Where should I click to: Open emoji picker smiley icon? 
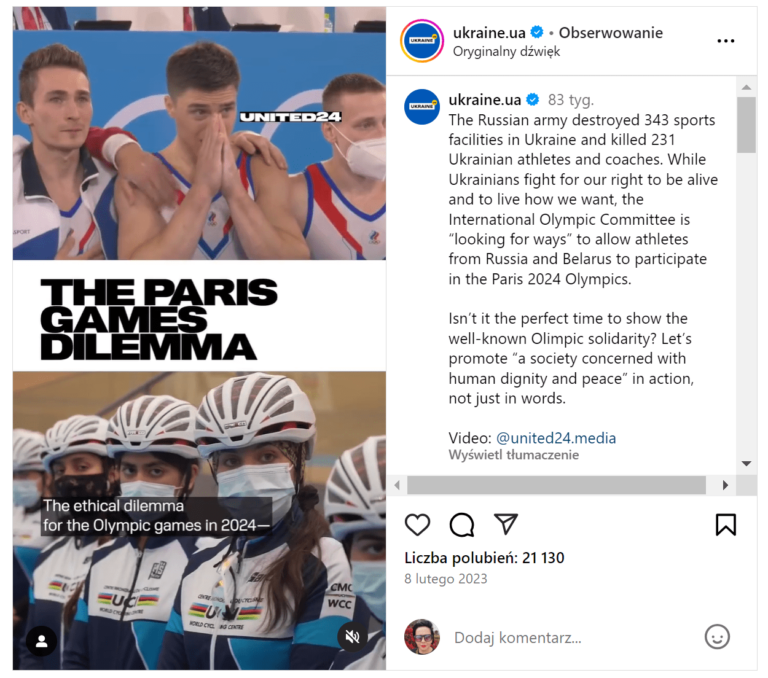coord(717,637)
